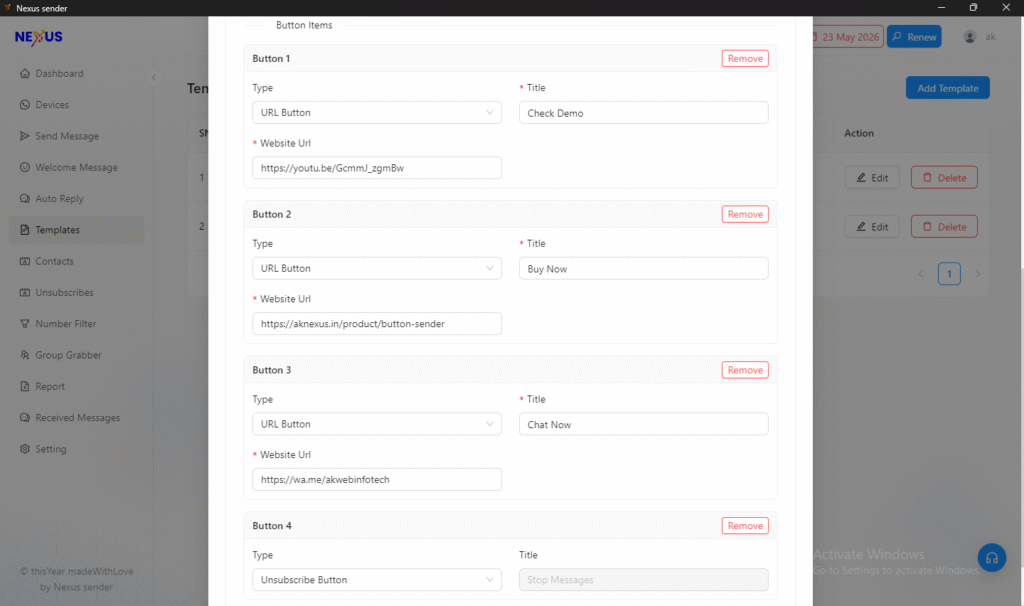Open the Group Grabber page
Screen dimensions: 1024x606
coord(76,355)
